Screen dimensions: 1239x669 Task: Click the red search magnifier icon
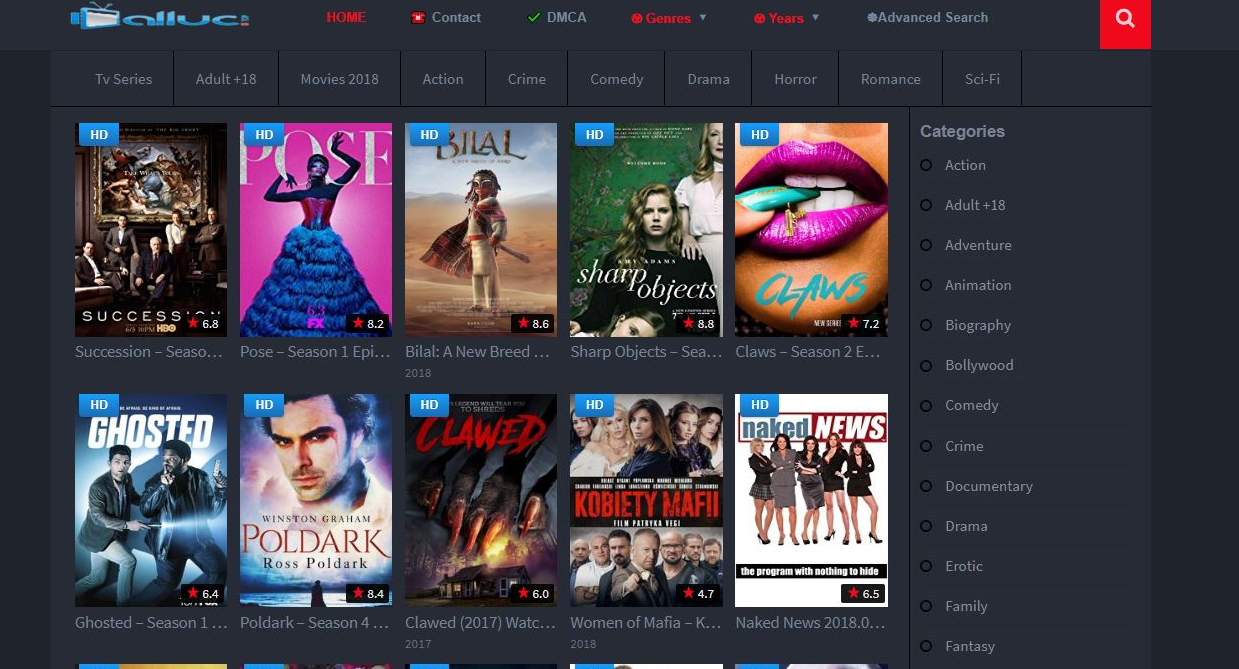point(1125,19)
